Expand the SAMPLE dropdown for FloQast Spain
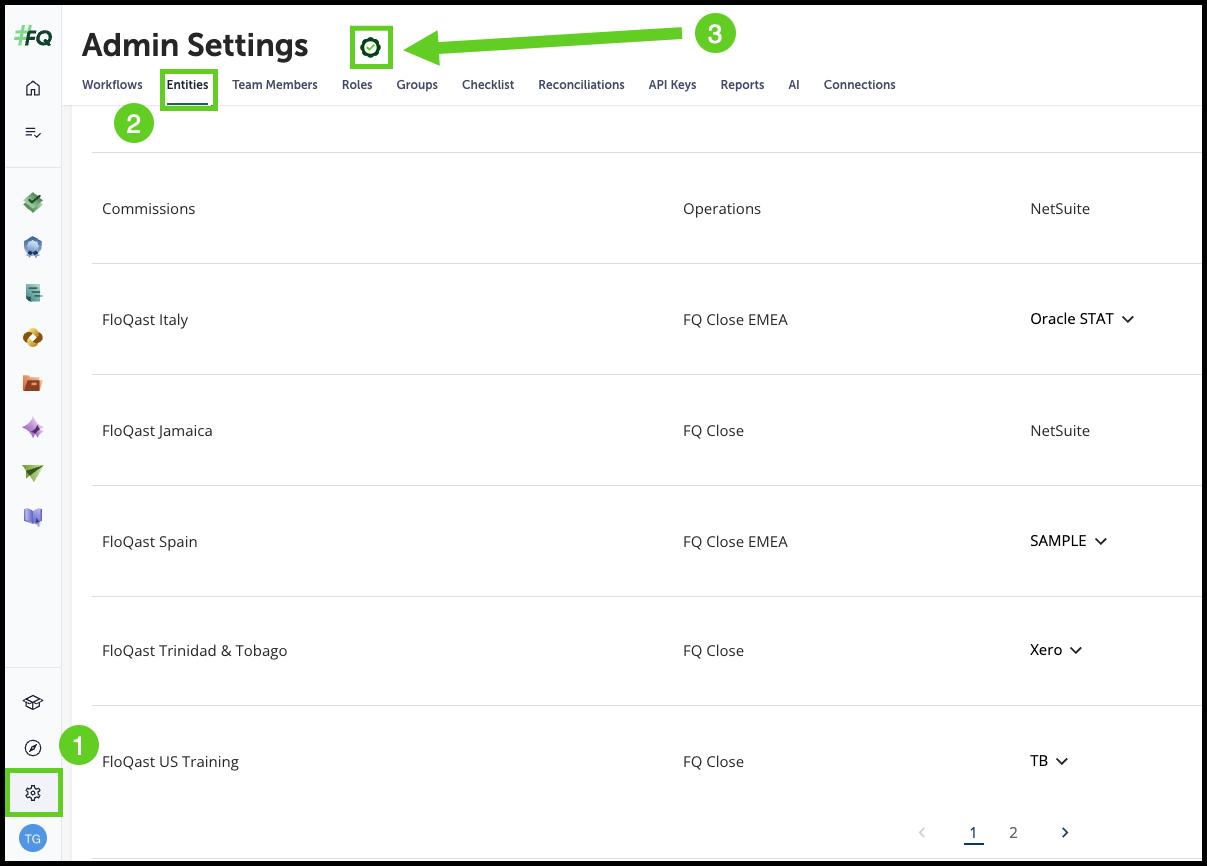The height and width of the screenshot is (866, 1207). pos(1068,541)
